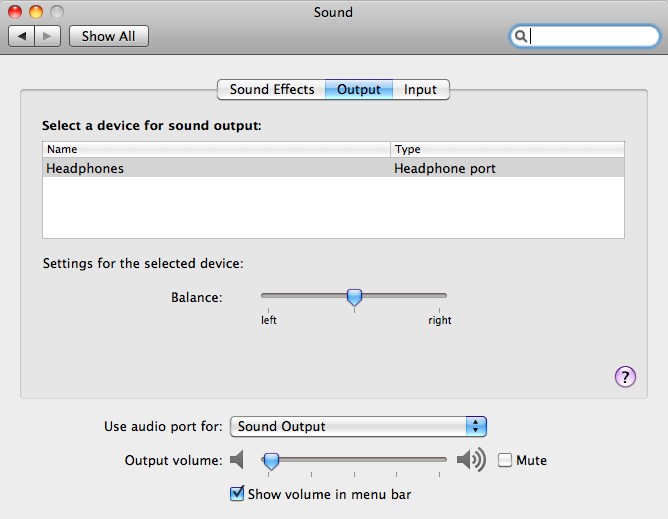Viewport: 668px width, 519px height.
Task: Select Headphones in the device list
Action: coord(86,169)
